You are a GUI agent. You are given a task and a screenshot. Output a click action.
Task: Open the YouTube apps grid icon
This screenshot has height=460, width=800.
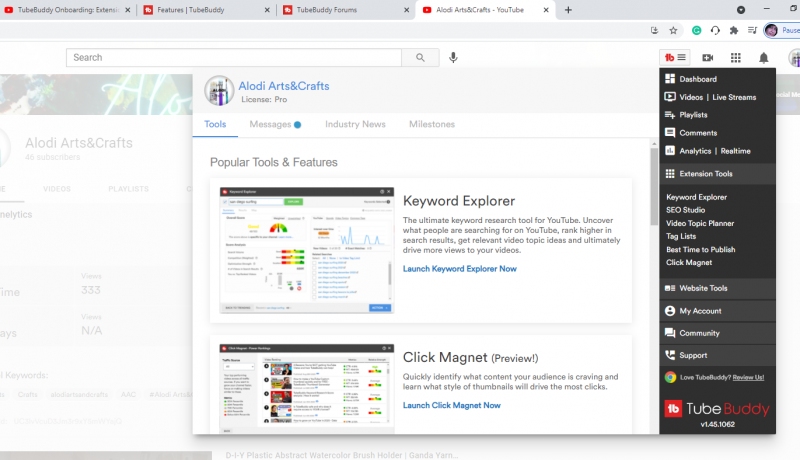[x=736, y=58]
